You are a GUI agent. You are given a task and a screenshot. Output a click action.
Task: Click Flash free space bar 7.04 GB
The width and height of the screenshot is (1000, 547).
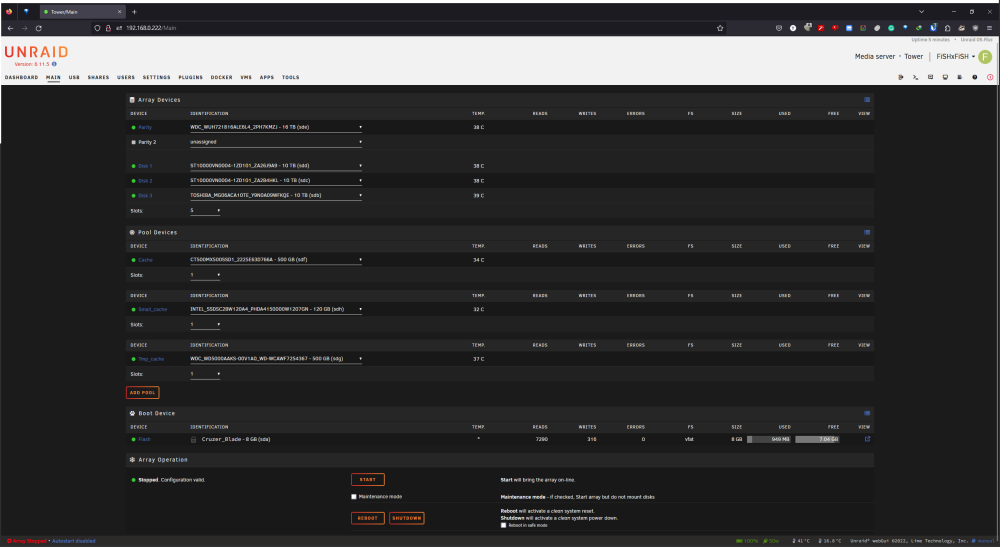point(817,439)
